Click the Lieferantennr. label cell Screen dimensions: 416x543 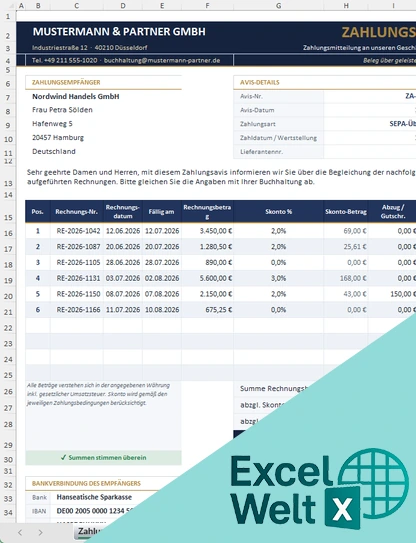pos(278,152)
